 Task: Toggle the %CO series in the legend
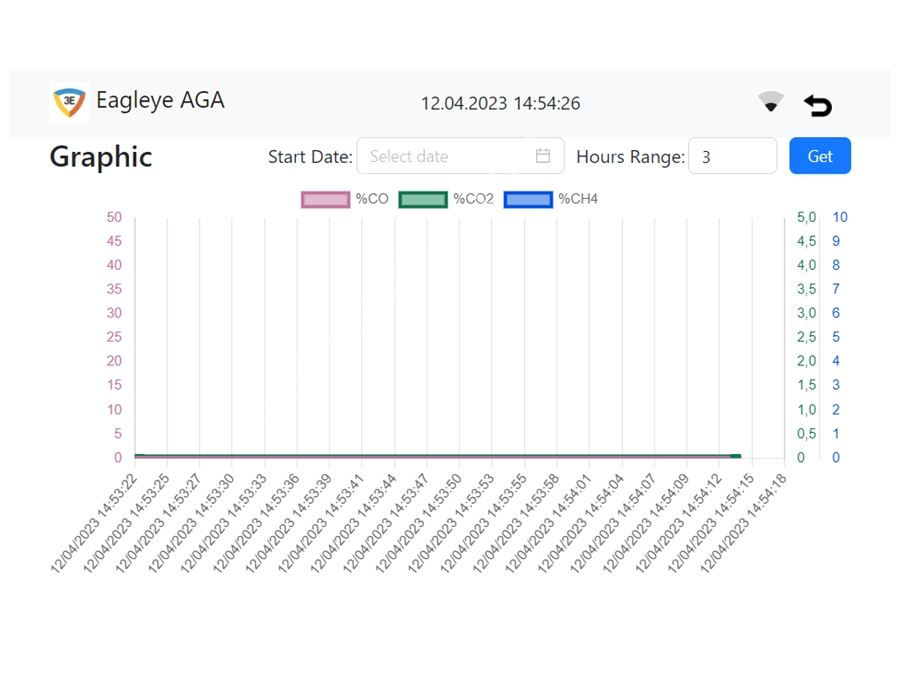coord(345,199)
